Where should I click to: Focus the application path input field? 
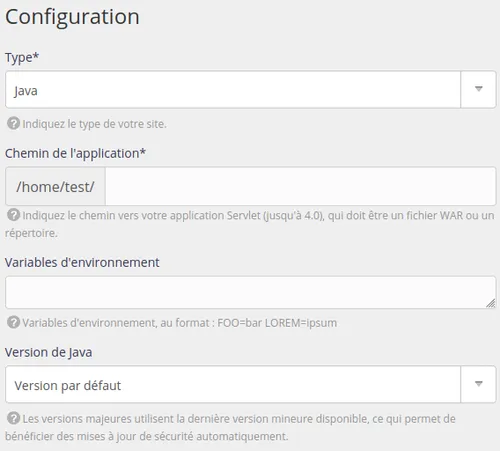301,186
